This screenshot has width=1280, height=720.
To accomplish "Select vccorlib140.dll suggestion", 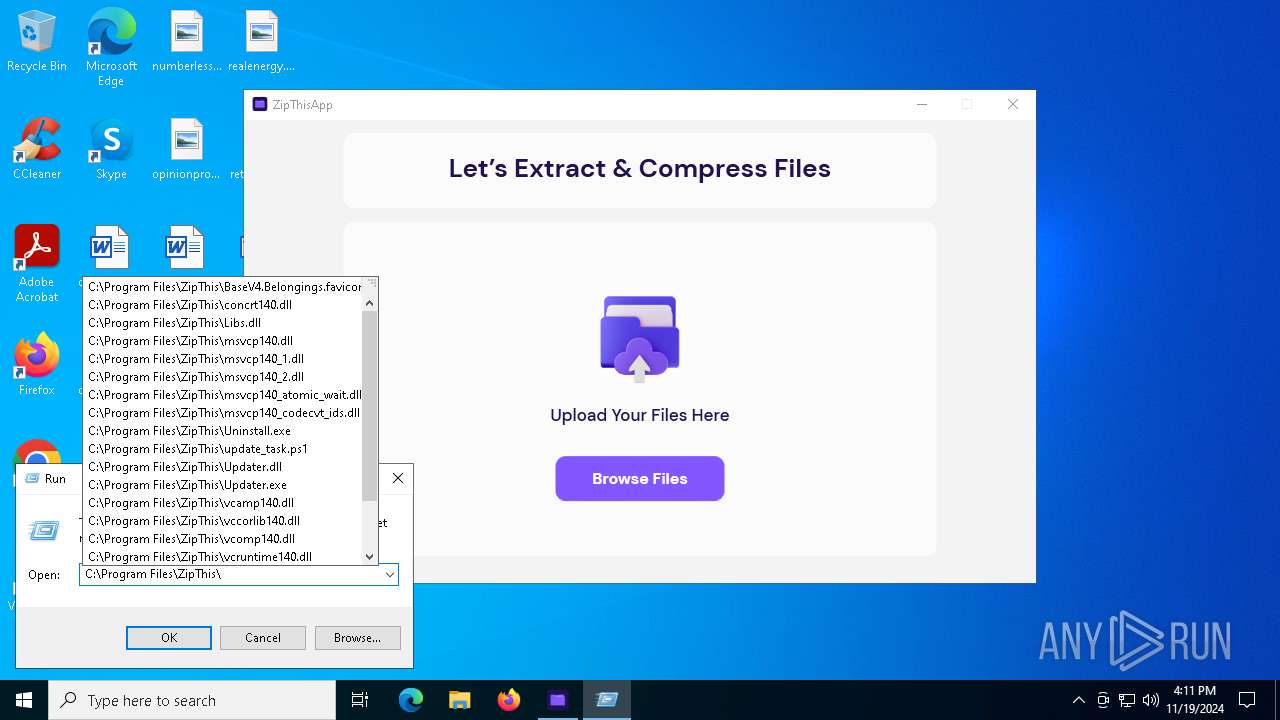I will [x=222, y=521].
